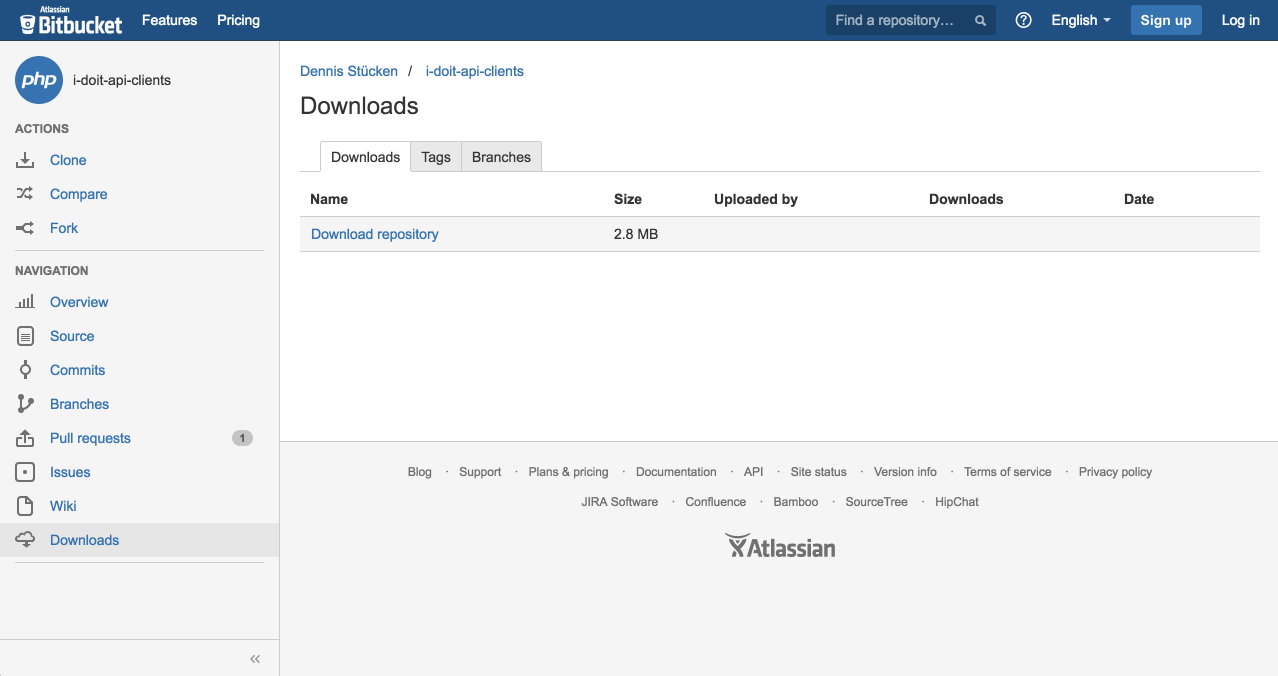This screenshot has width=1278, height=676.
Task: Open the i-doit-api-clients breadcrumb link
Action: click(475, 71)
